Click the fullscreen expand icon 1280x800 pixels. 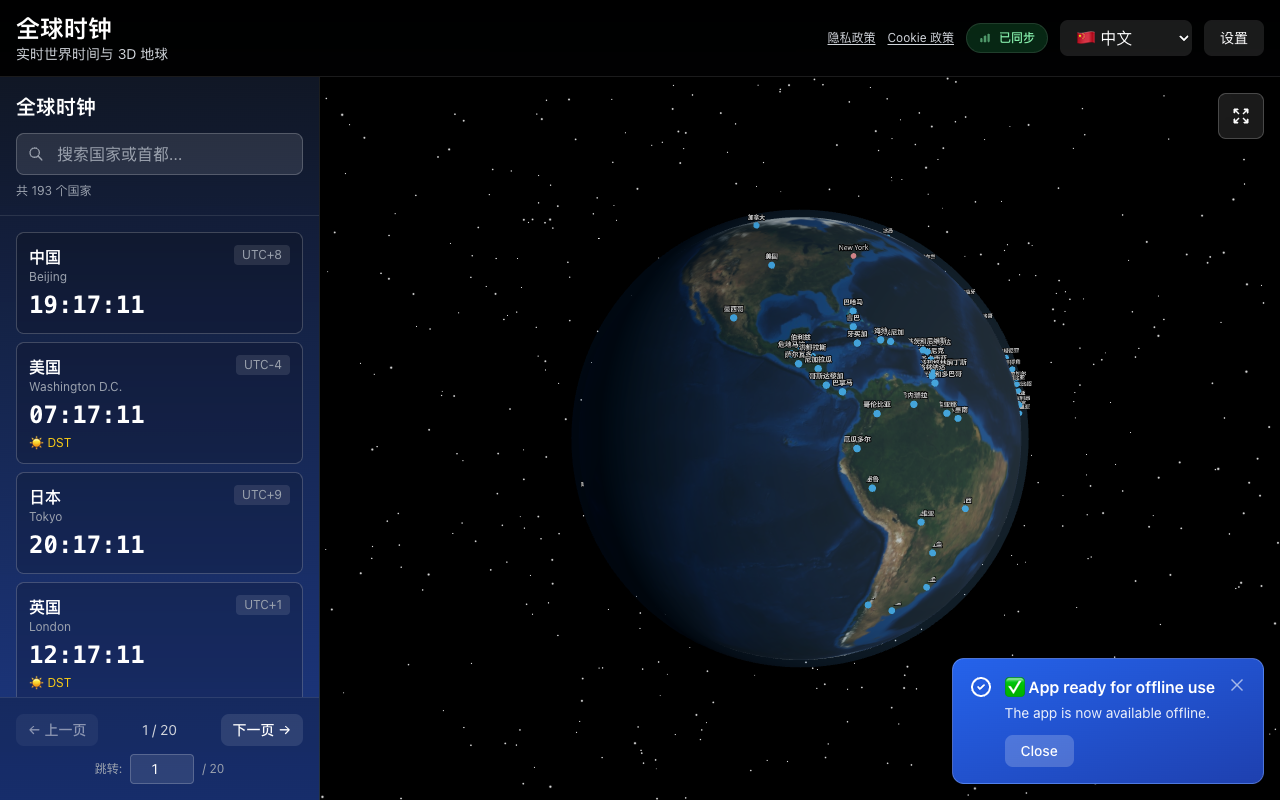1241,116
